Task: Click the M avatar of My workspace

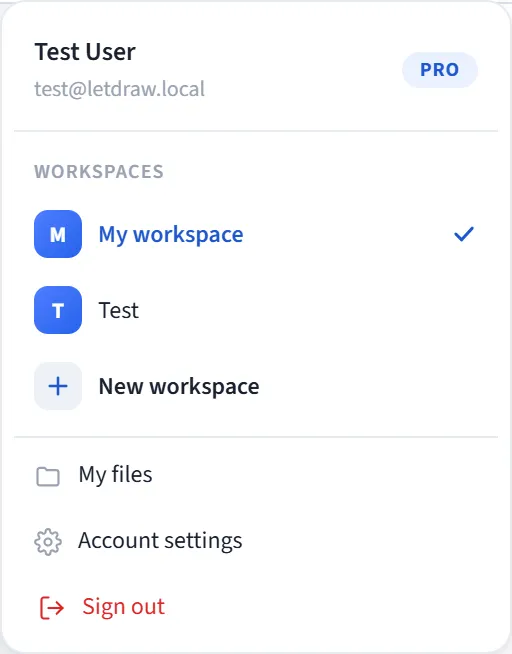Action: coord(58,234)
